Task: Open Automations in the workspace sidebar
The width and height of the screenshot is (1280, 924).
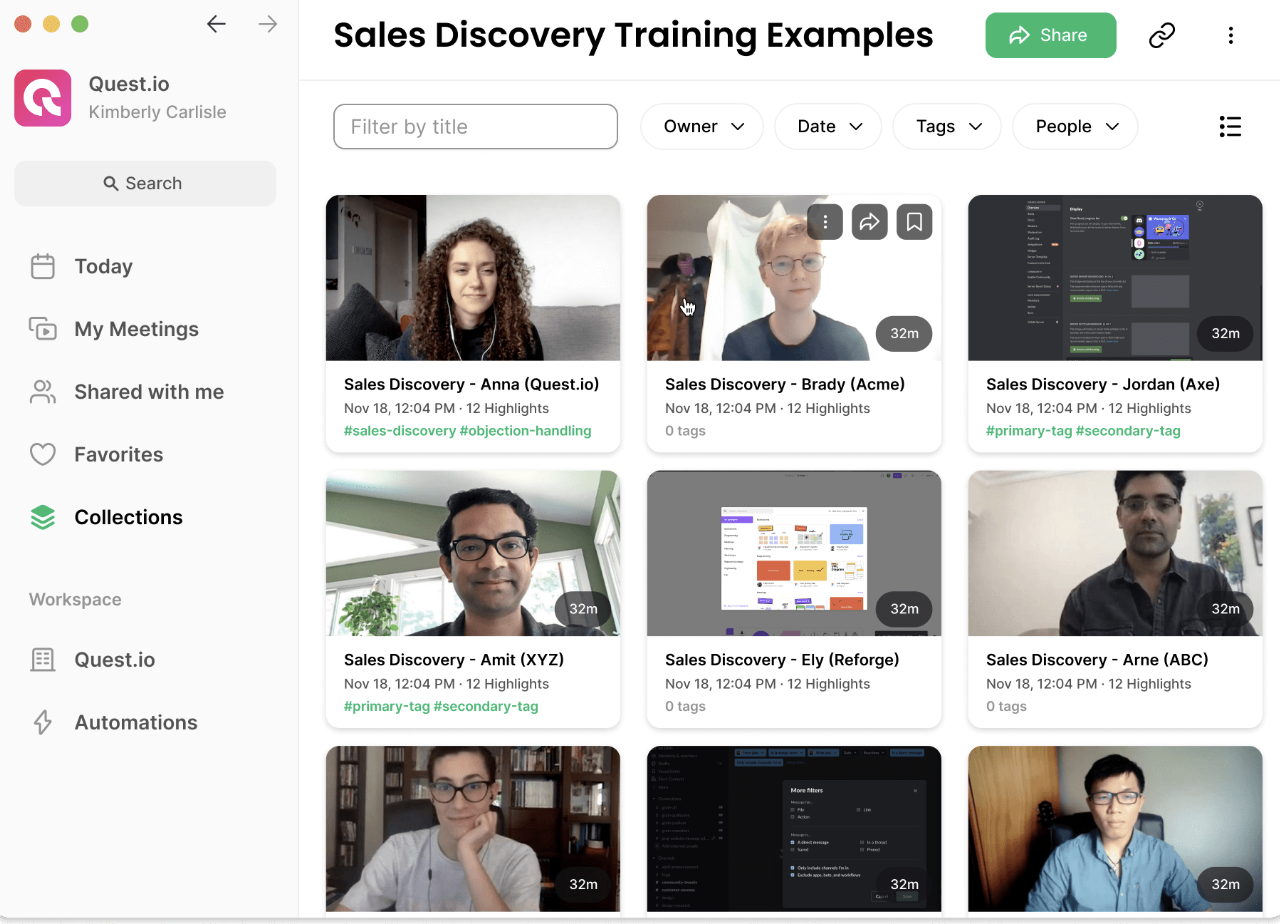Action: pyautogui.click(x=135, y=722)
